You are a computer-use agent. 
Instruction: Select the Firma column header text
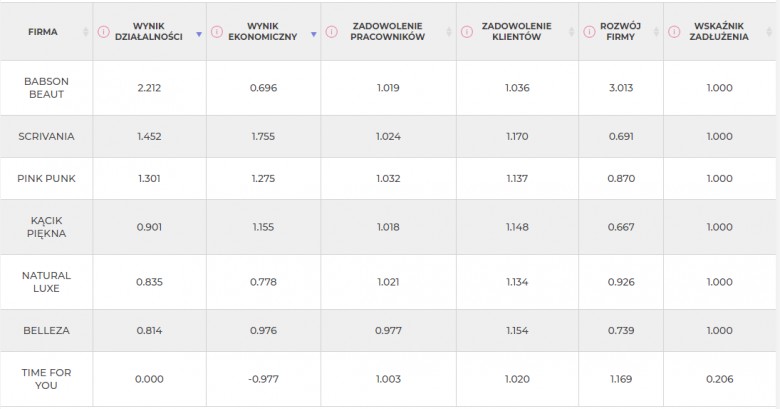click(43, 32)
